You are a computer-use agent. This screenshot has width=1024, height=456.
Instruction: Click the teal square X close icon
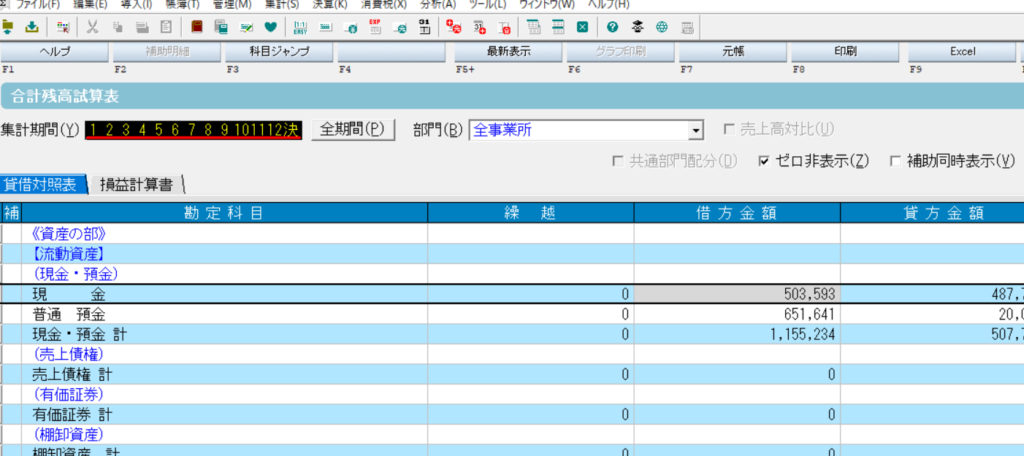coord(583,27)
